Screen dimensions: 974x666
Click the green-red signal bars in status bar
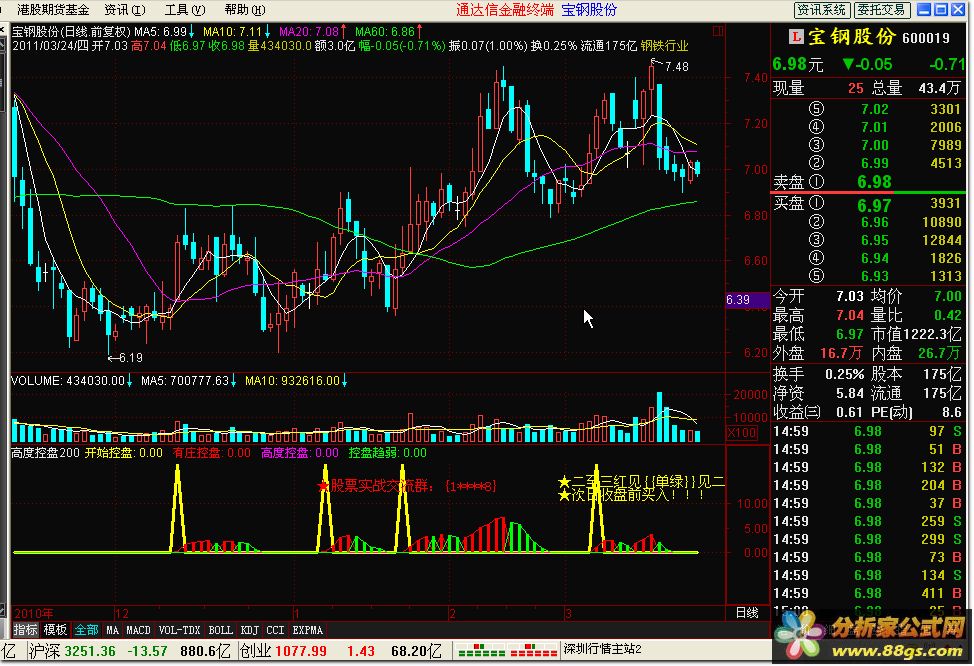(x=507, y=650)
